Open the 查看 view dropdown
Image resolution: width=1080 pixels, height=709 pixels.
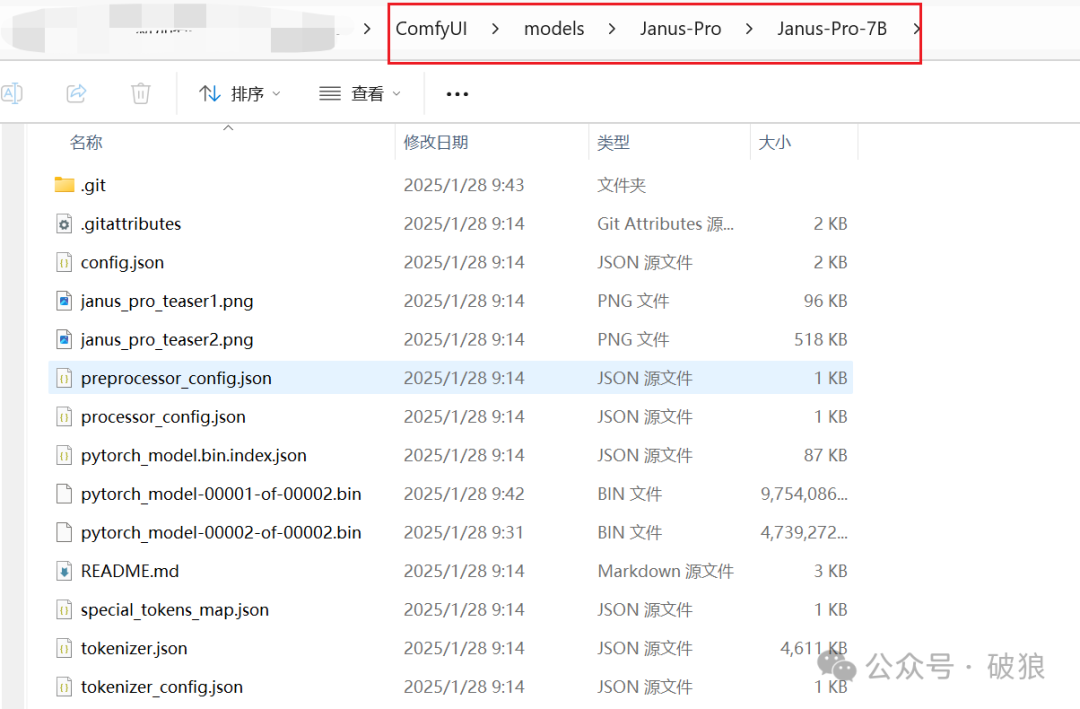(x=360, y=93)
